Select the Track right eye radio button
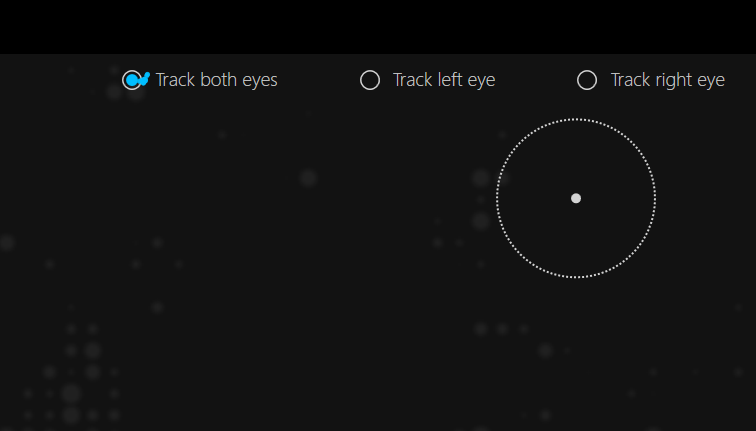The image size is (756, 431). click(587, 80)
